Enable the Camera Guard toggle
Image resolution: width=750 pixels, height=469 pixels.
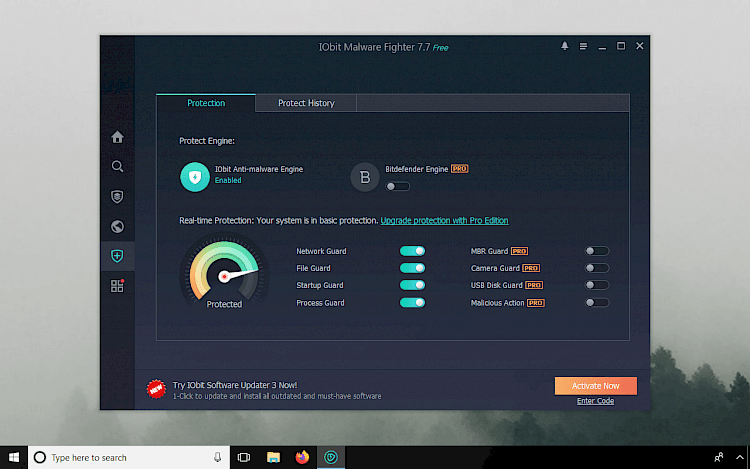tap(597, 268)
